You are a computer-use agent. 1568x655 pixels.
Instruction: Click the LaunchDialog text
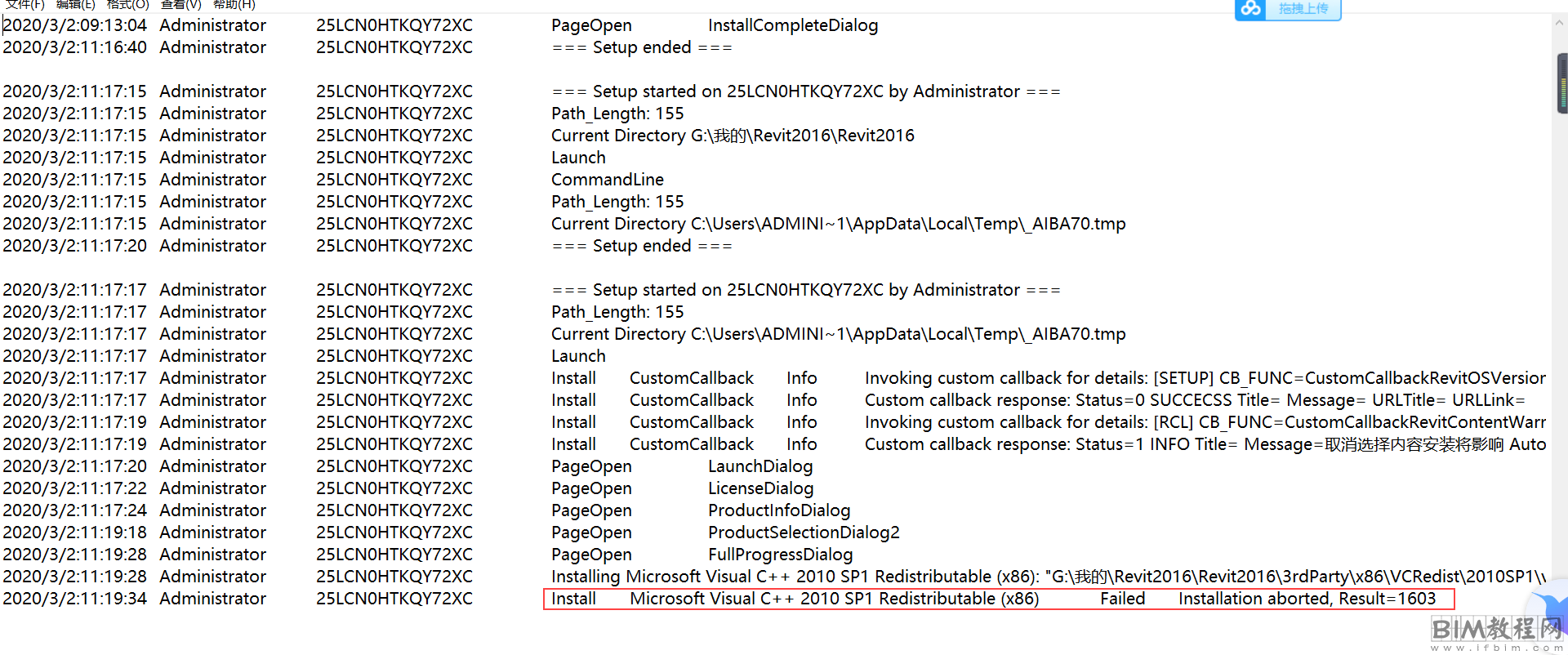[760, 466]
